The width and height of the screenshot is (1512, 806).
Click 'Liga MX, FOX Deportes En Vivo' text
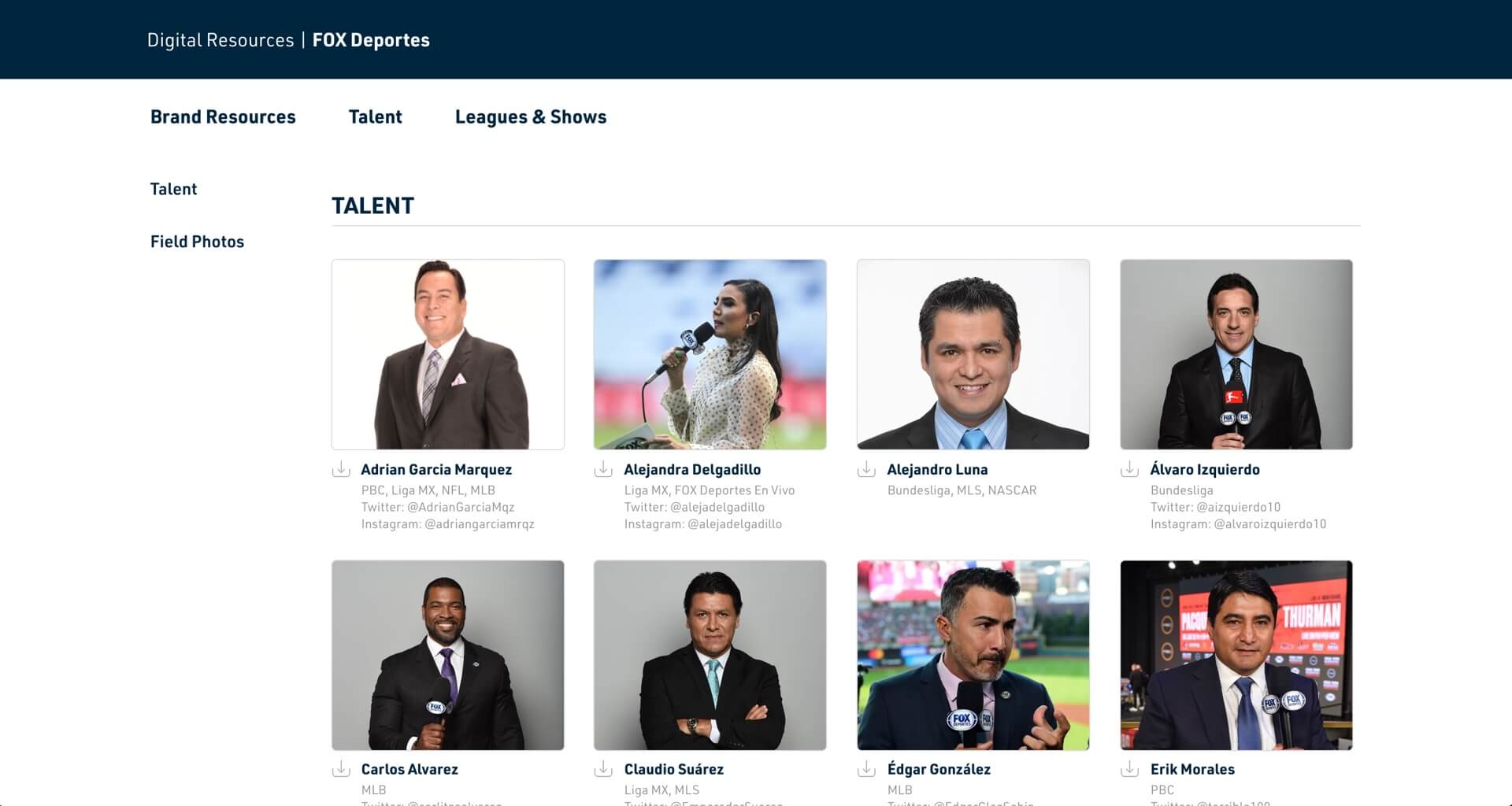pos(710,490)
